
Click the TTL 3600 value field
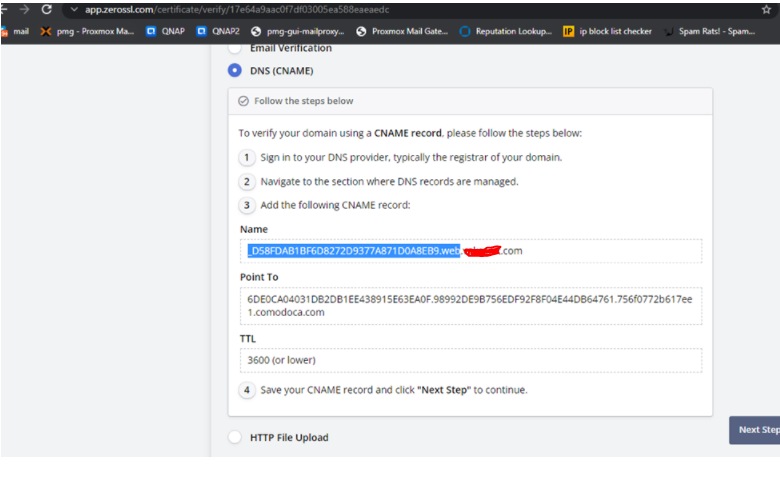470,360
